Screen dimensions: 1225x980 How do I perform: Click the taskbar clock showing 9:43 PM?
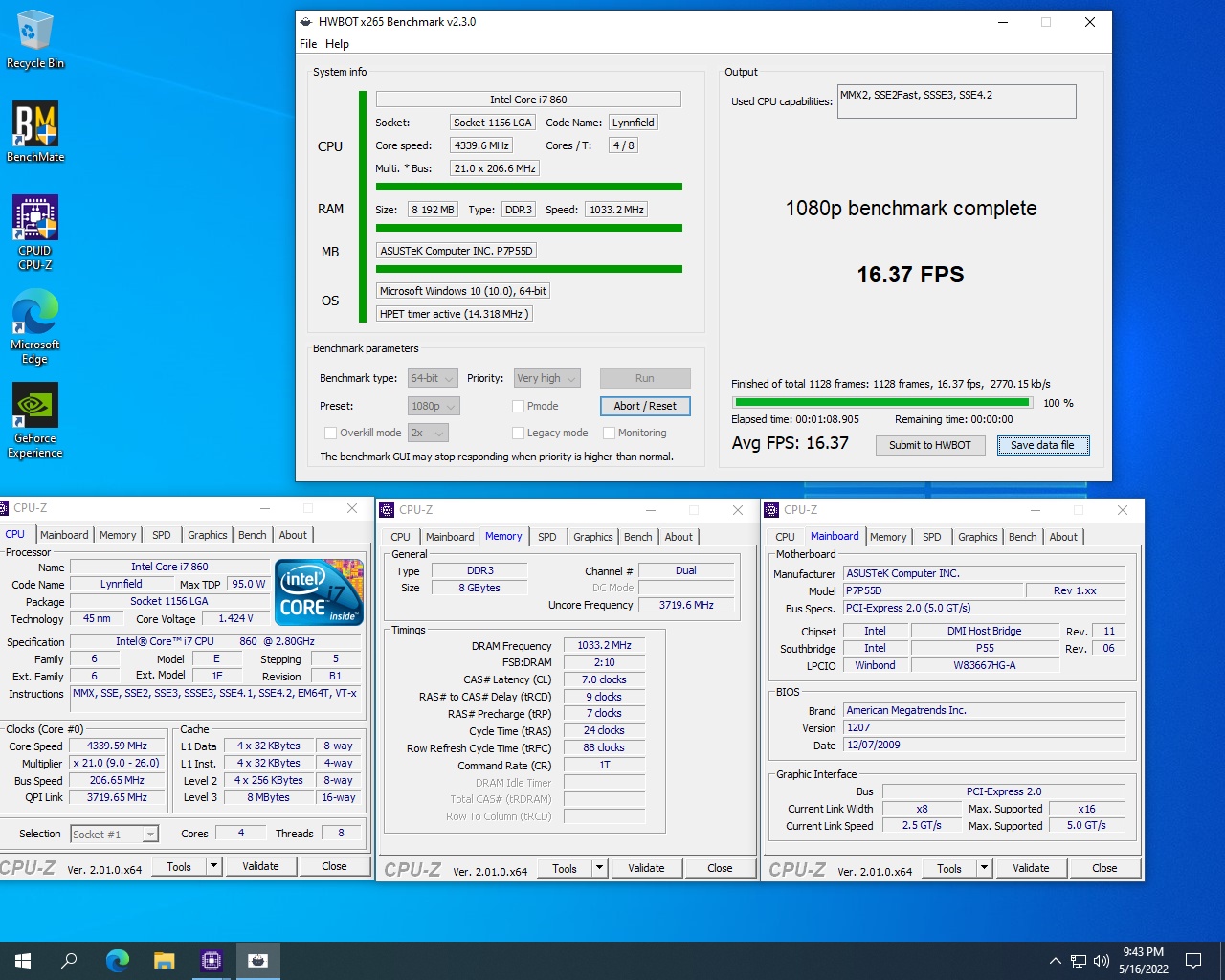[x=1144, y=961]
